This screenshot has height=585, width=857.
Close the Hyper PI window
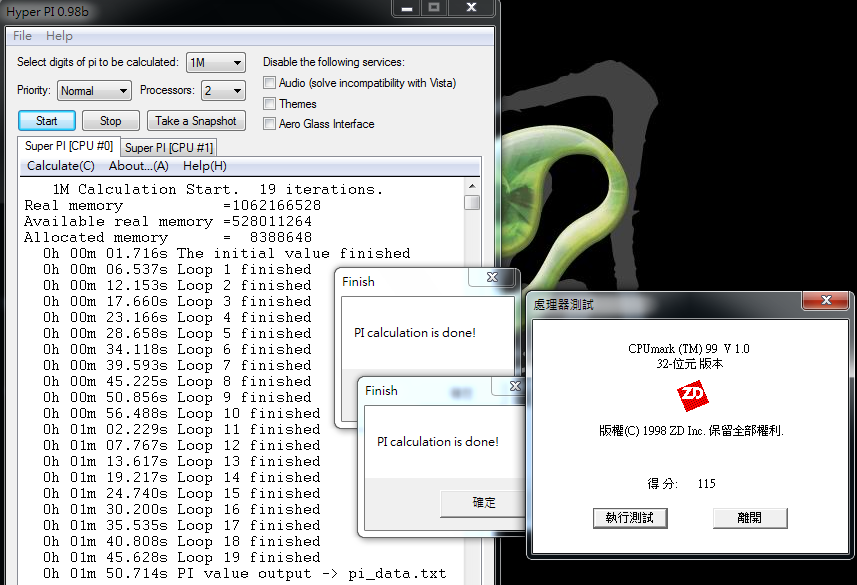pos(471,8)
